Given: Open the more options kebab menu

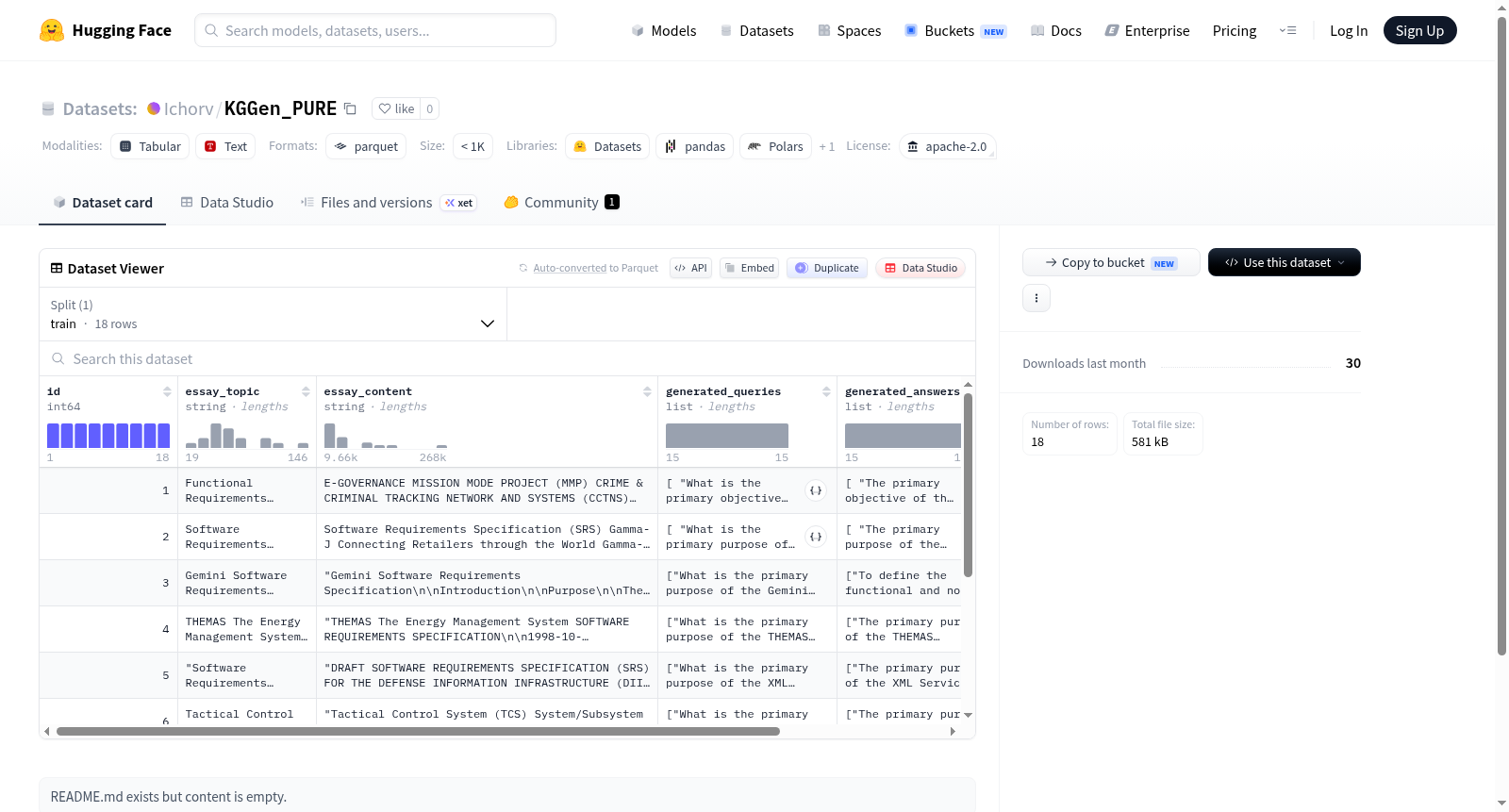Looking at the screenshot, I should (1036, 298).
